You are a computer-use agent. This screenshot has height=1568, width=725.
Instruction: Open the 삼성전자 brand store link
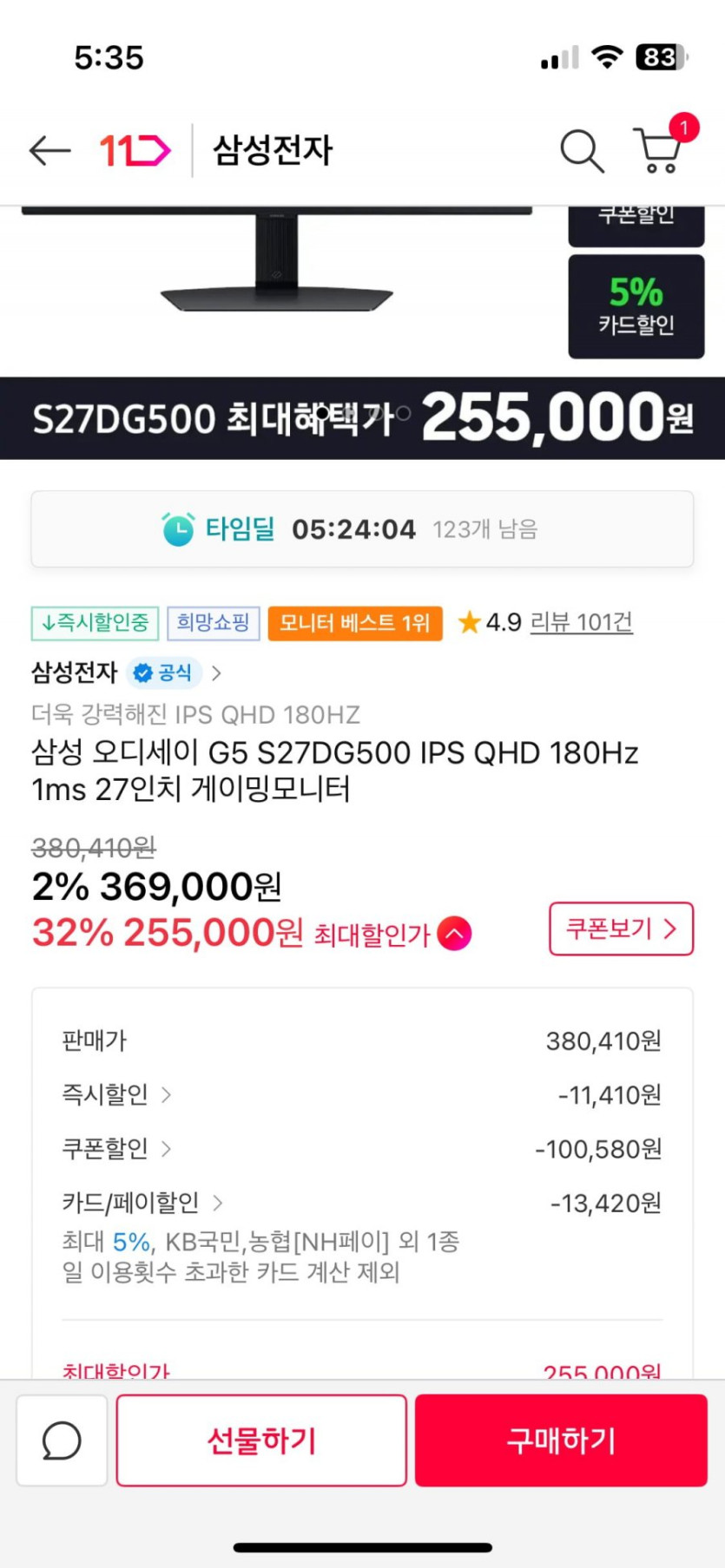[75, 672]
